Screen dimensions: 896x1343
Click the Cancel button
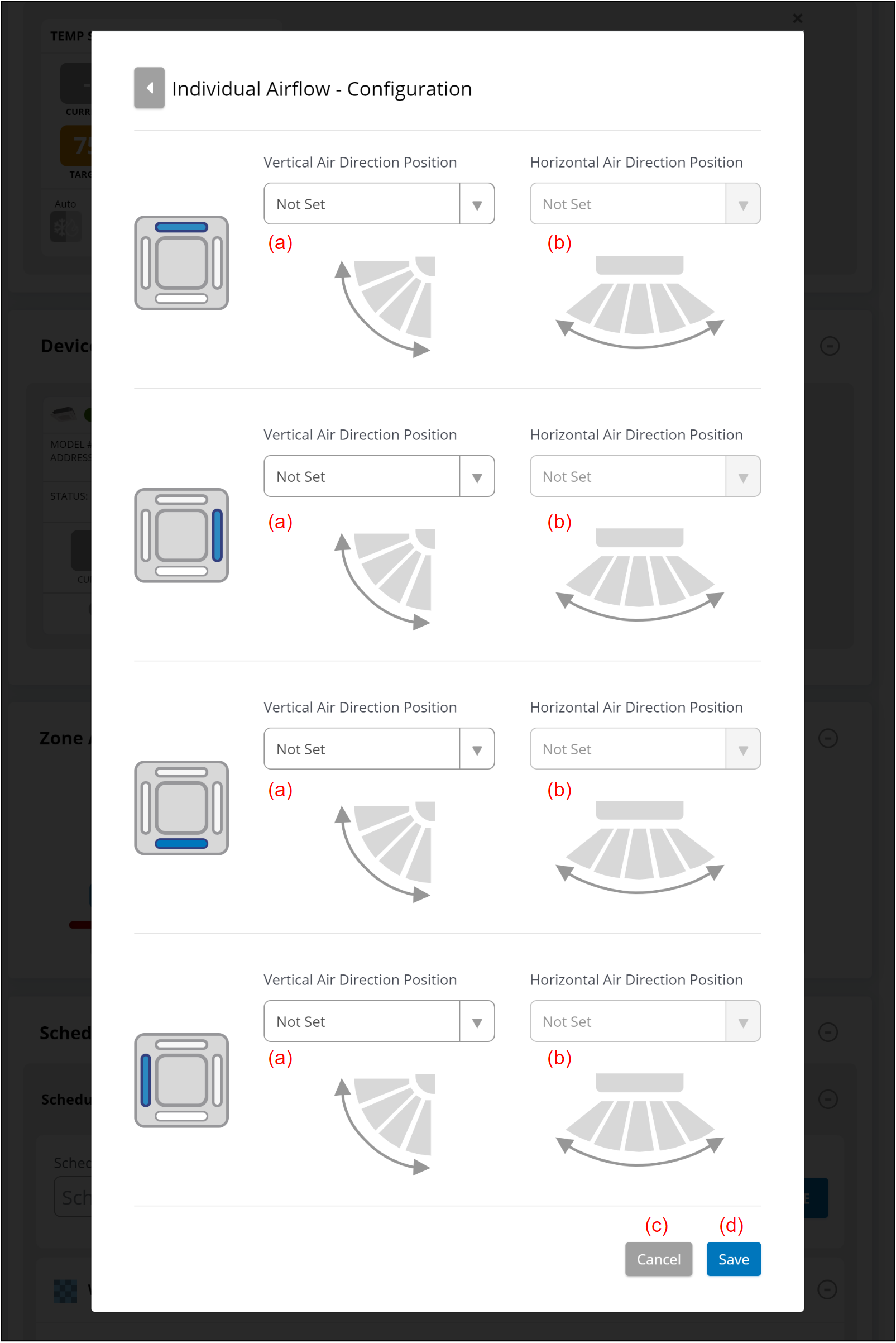(658, 1259)
